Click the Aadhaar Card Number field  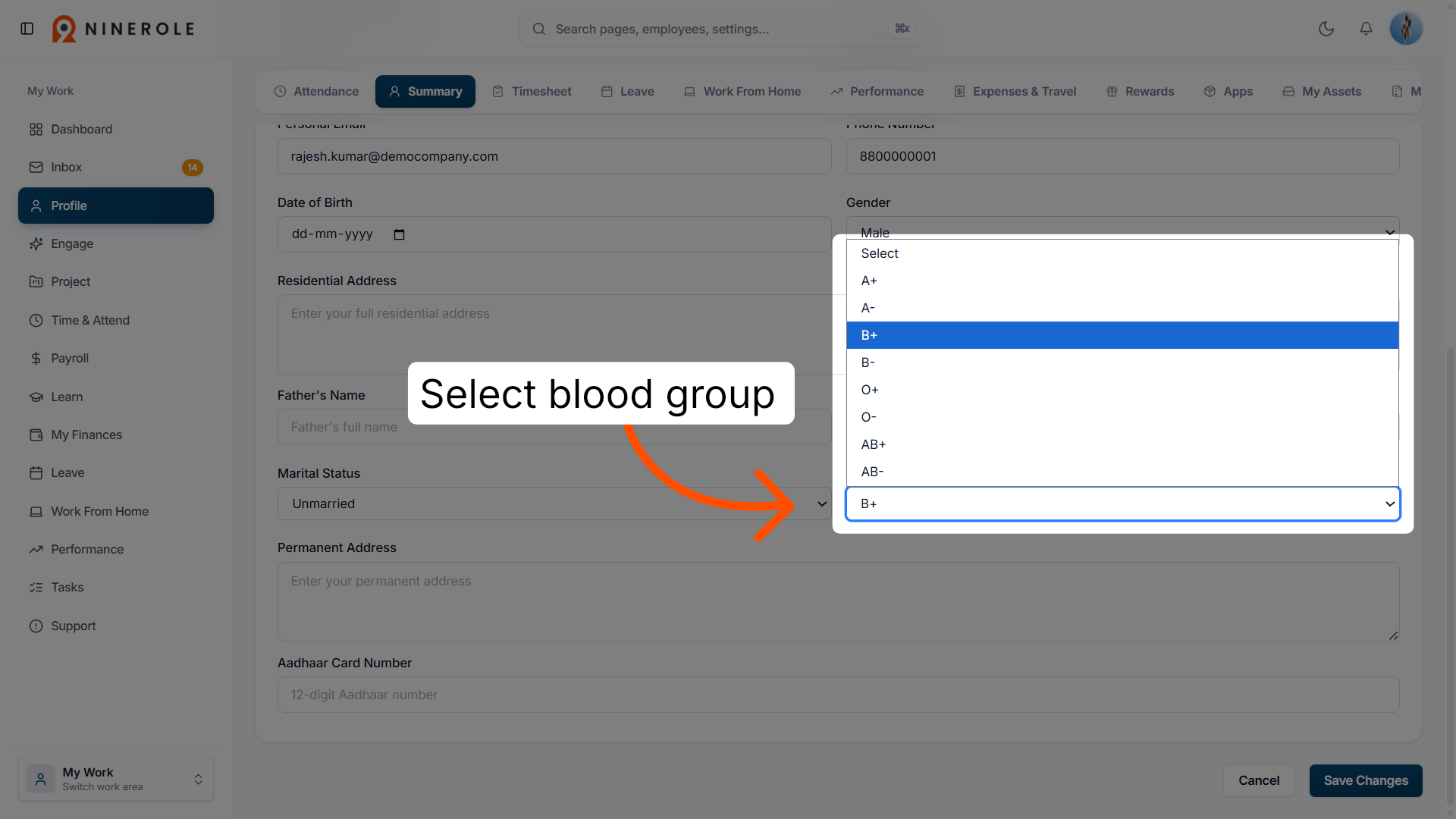coord(838,695)
